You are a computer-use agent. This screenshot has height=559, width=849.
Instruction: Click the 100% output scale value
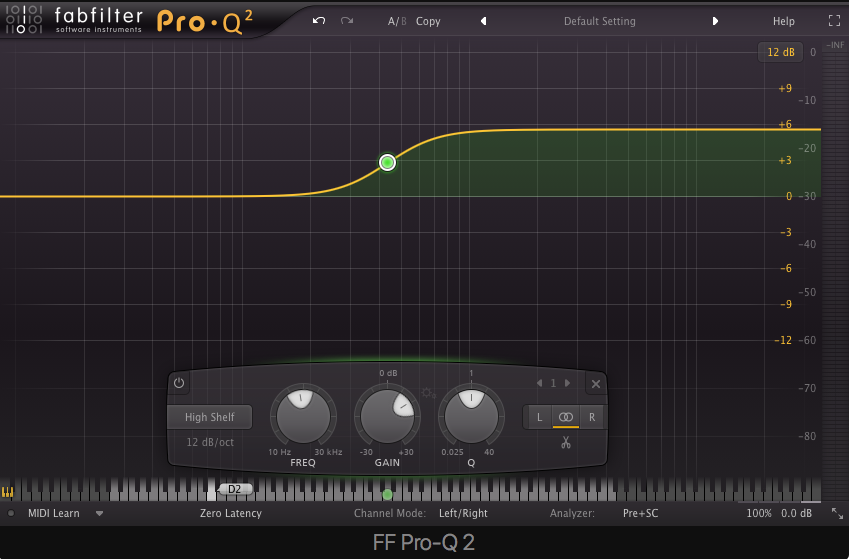point(759,513)
